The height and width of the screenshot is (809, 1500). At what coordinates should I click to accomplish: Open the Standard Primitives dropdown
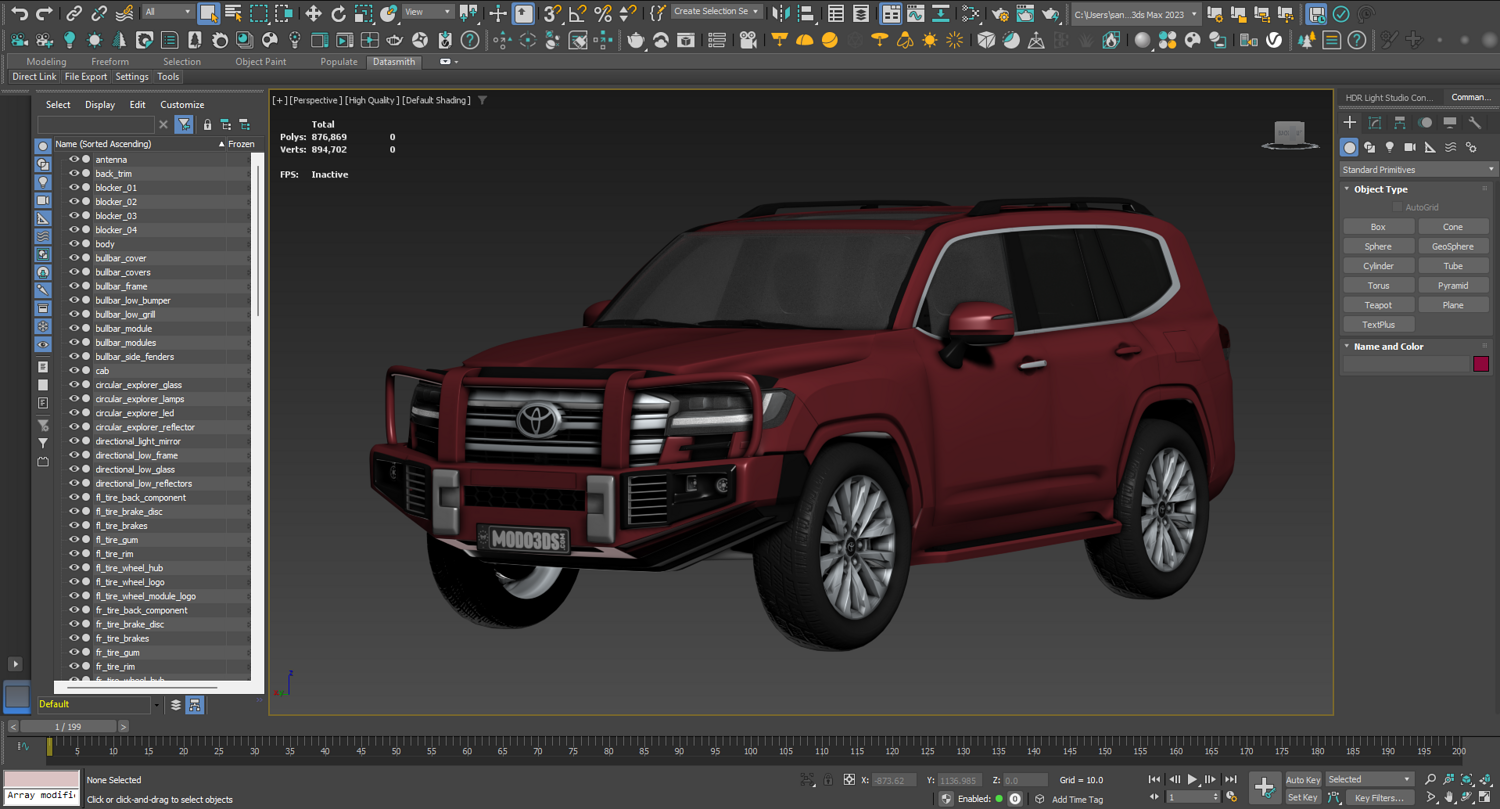[1418, 170]
